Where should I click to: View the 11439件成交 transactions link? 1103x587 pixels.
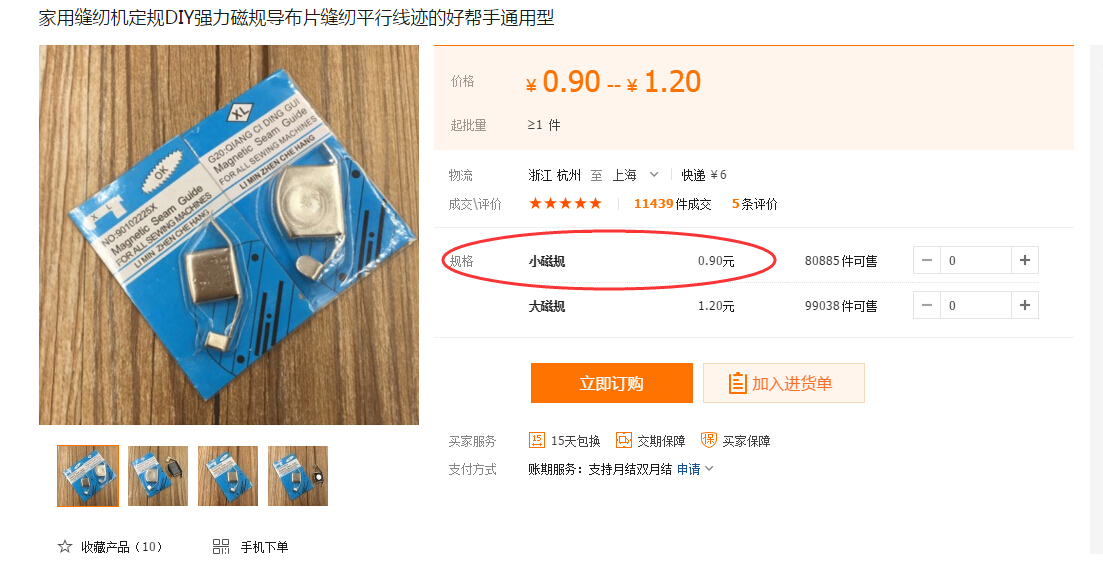672,204
